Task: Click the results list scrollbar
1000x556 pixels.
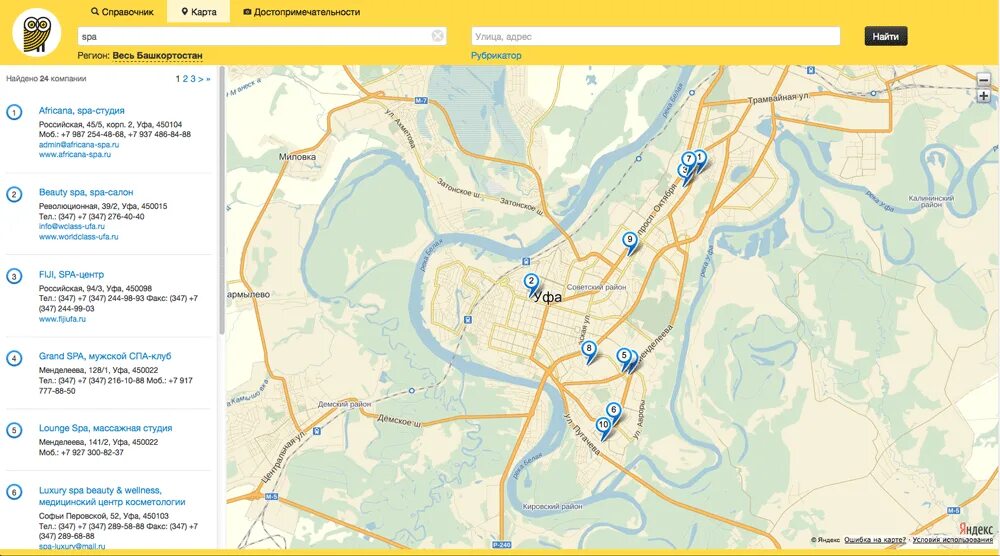Action: [x=221, y=201]
